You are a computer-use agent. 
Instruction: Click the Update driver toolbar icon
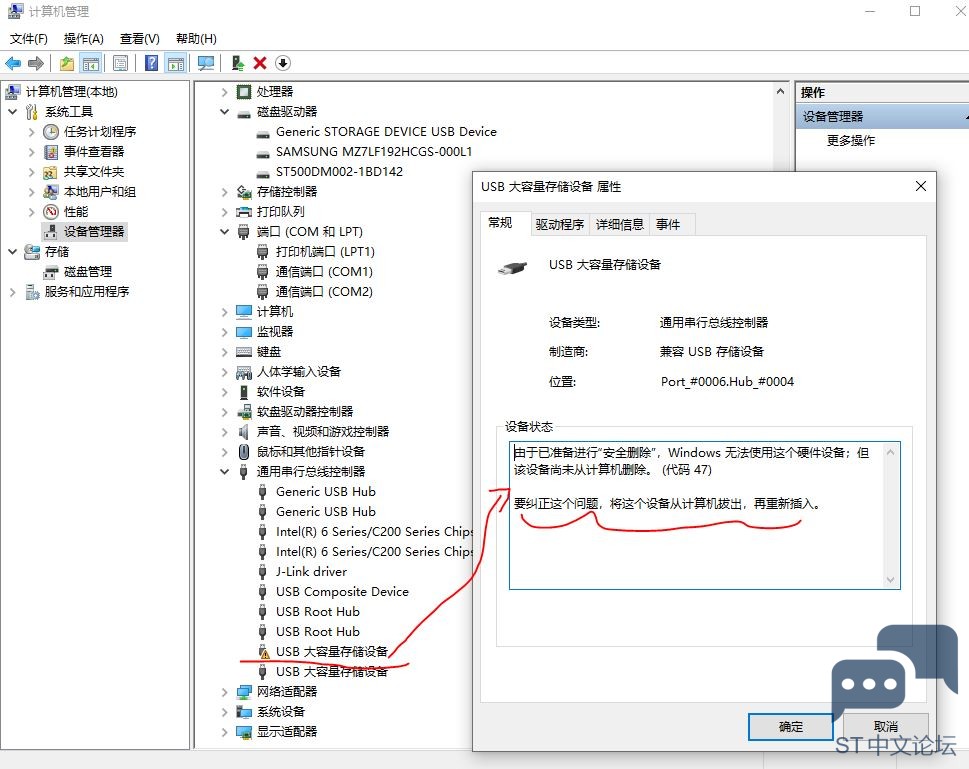[237, 63]
